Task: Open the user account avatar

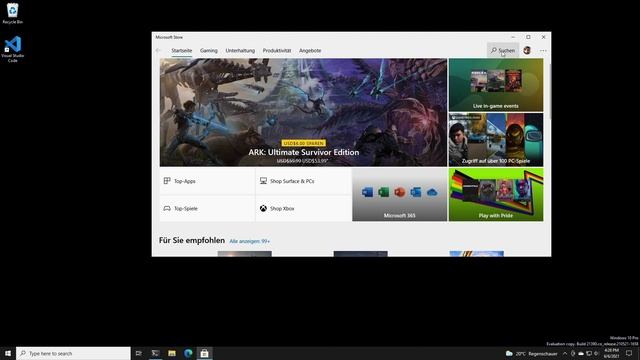Action: tap(527, 50)
